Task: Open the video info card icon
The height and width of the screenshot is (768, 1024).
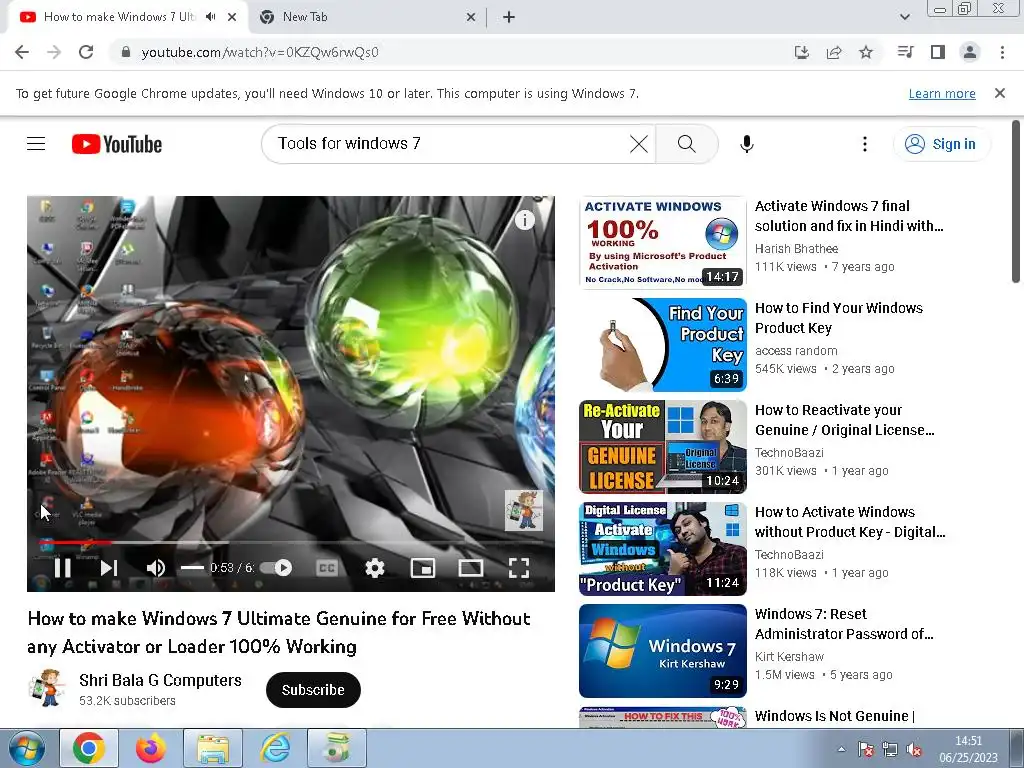Action: pos(524,220)
